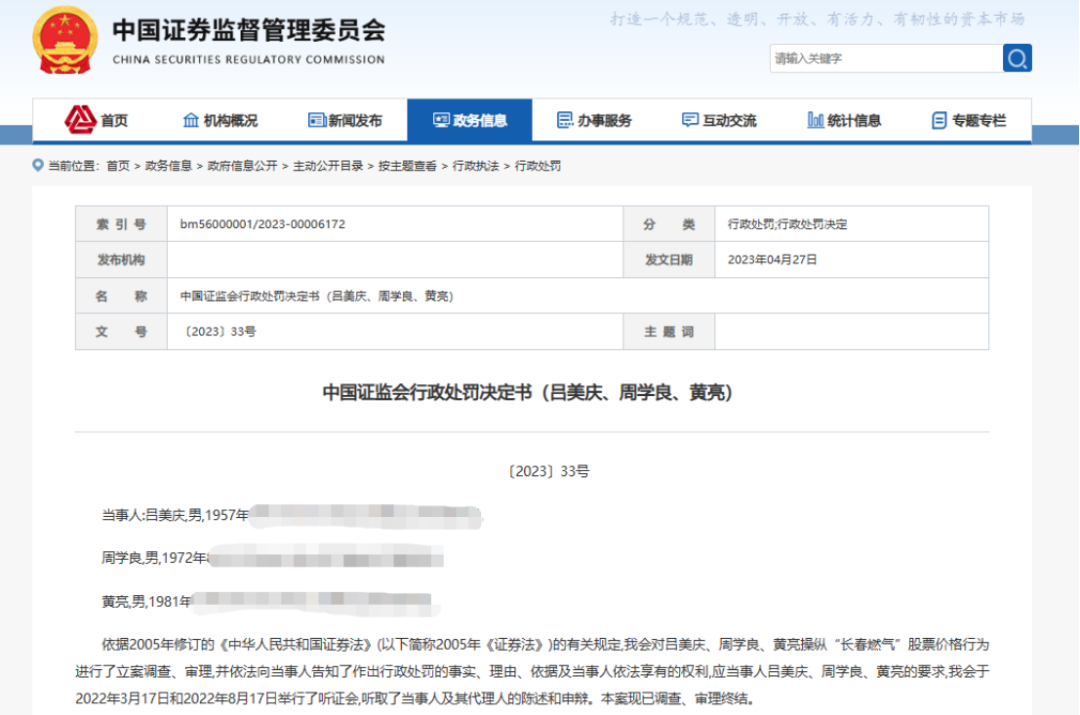
Task: Click the 索引号 label cell
Action: tap(121, 224)
